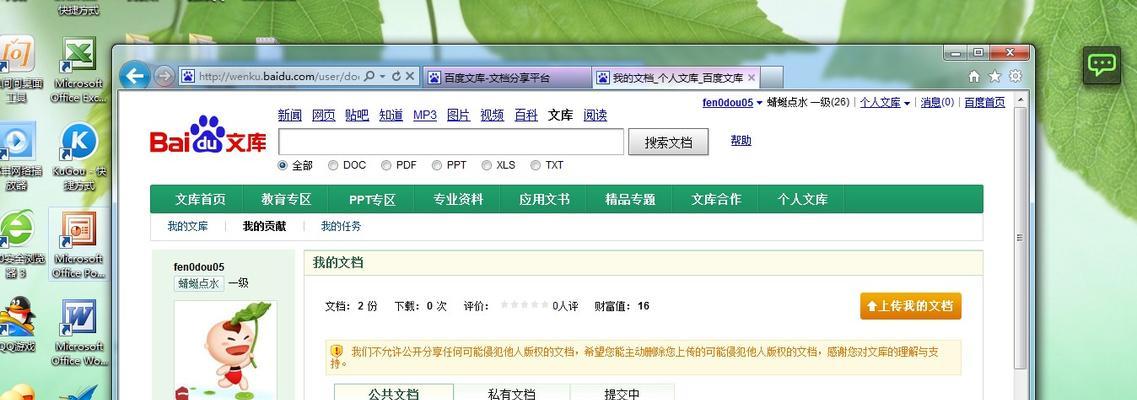Screen dimensions: 1137x400
Task: Switch to the 我的贡献 sub-tab
Action: (265, 226)
